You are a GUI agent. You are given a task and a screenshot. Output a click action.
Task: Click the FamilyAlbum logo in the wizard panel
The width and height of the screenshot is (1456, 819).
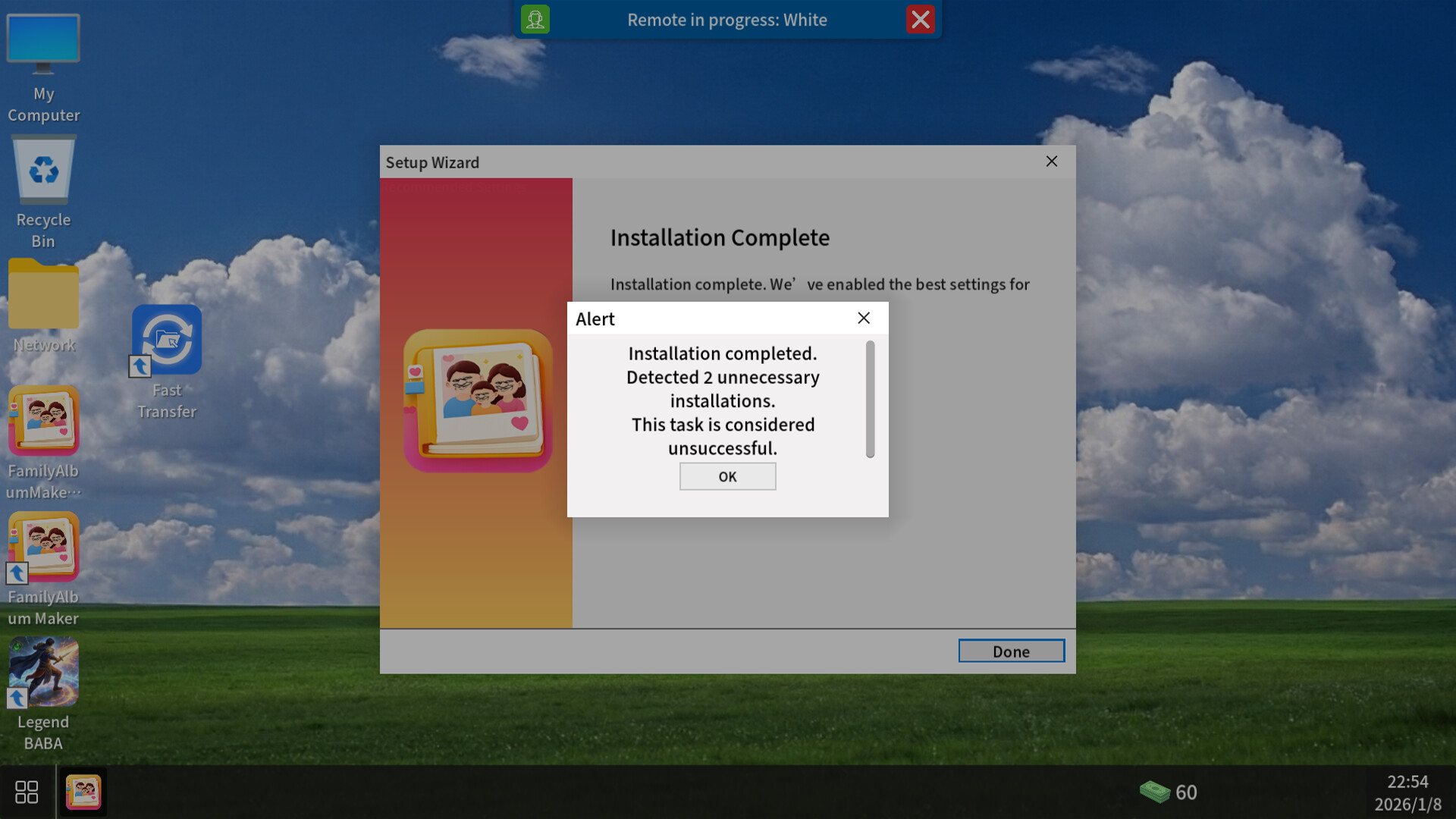pos(477,400)
